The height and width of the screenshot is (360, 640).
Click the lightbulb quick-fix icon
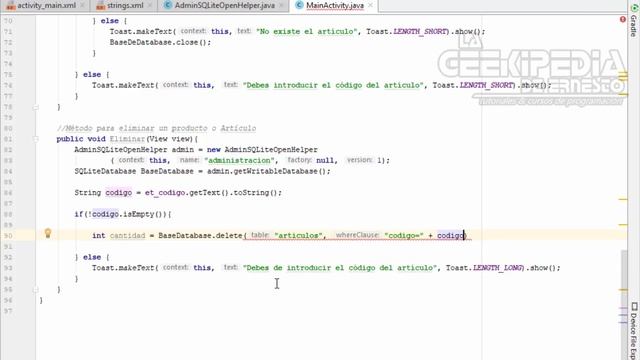click(x=48, y=233)
